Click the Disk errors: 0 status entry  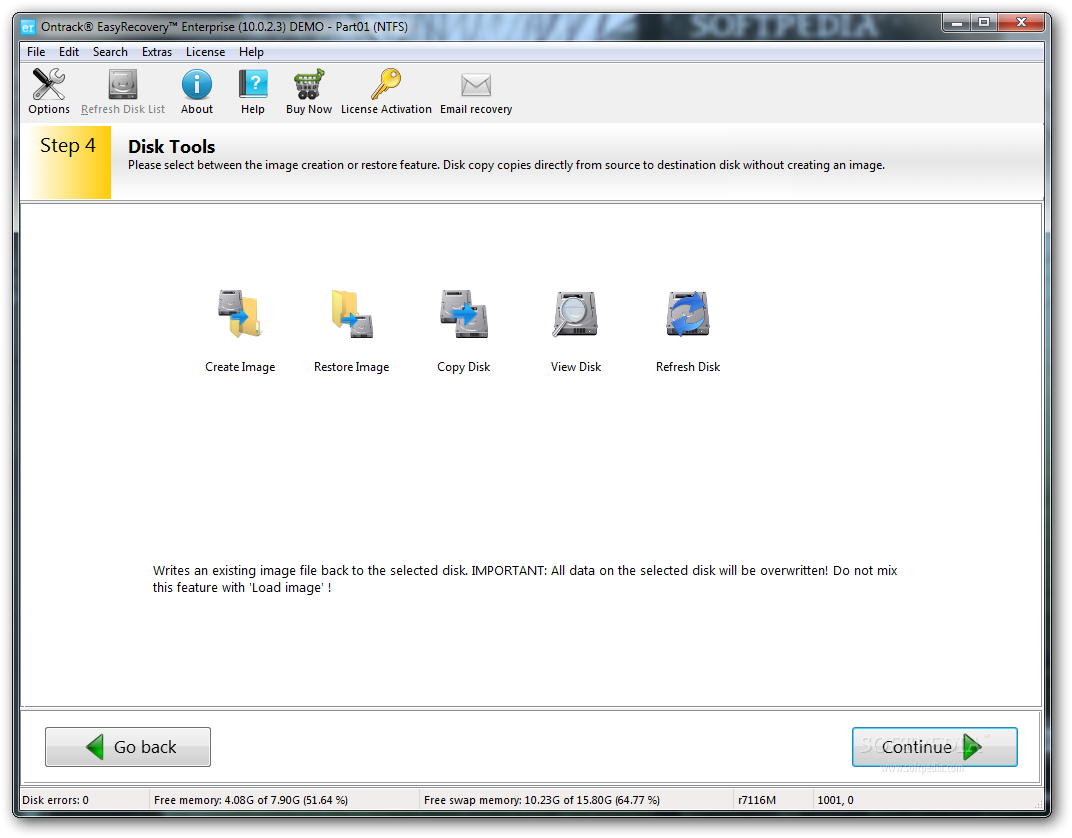click(x=55, y=800)
